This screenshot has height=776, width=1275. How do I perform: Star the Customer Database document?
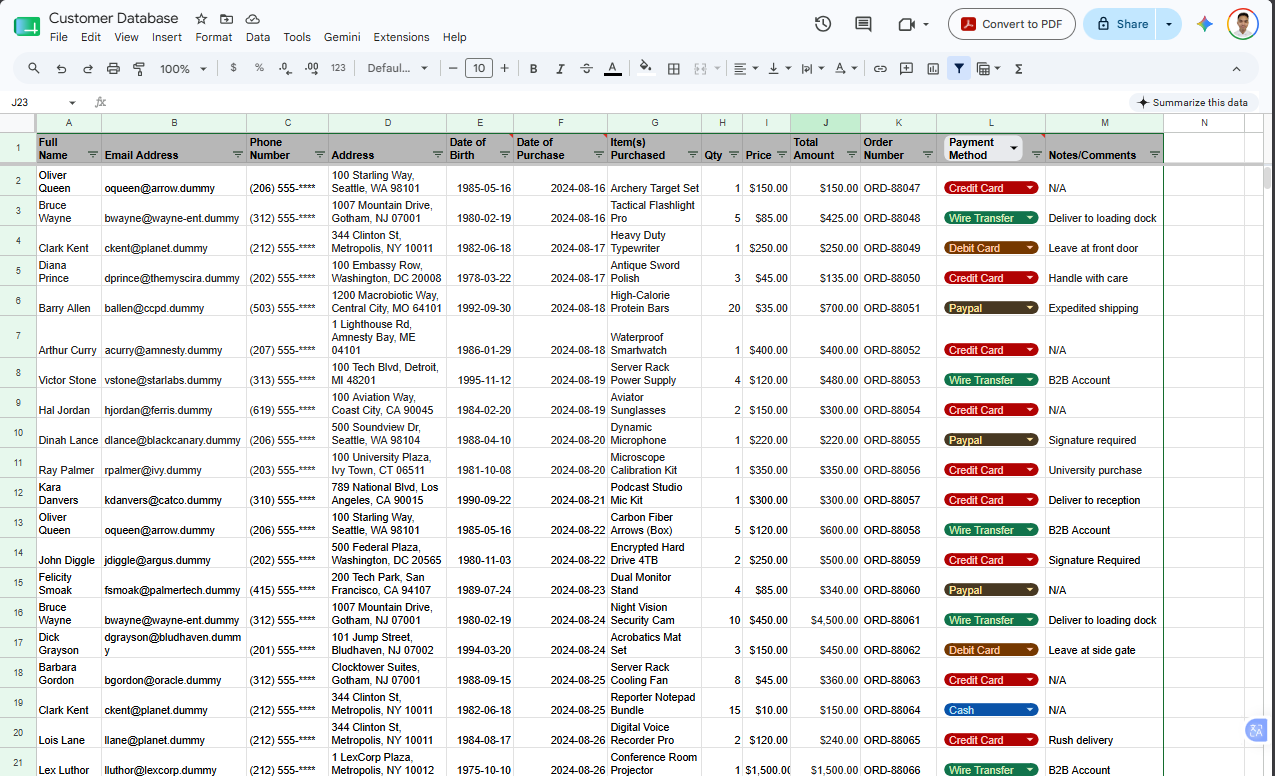[201, 19]
